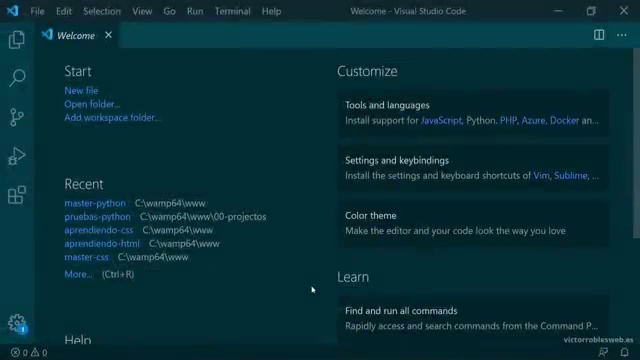Viewport: 640px width, 360px height.
Task: Click the VS Code logo in title bar
Action: [x=12, y=11]
